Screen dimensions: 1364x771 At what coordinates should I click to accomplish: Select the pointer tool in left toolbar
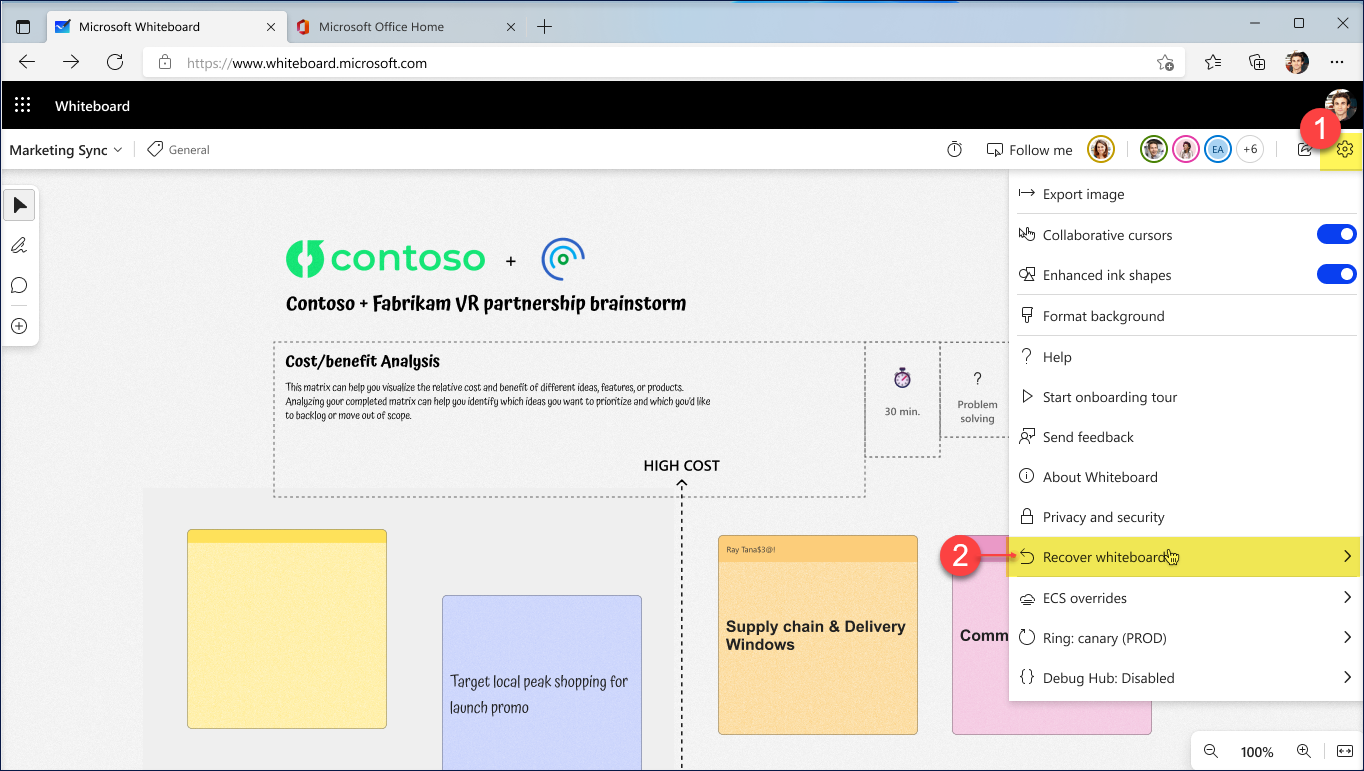19,206
